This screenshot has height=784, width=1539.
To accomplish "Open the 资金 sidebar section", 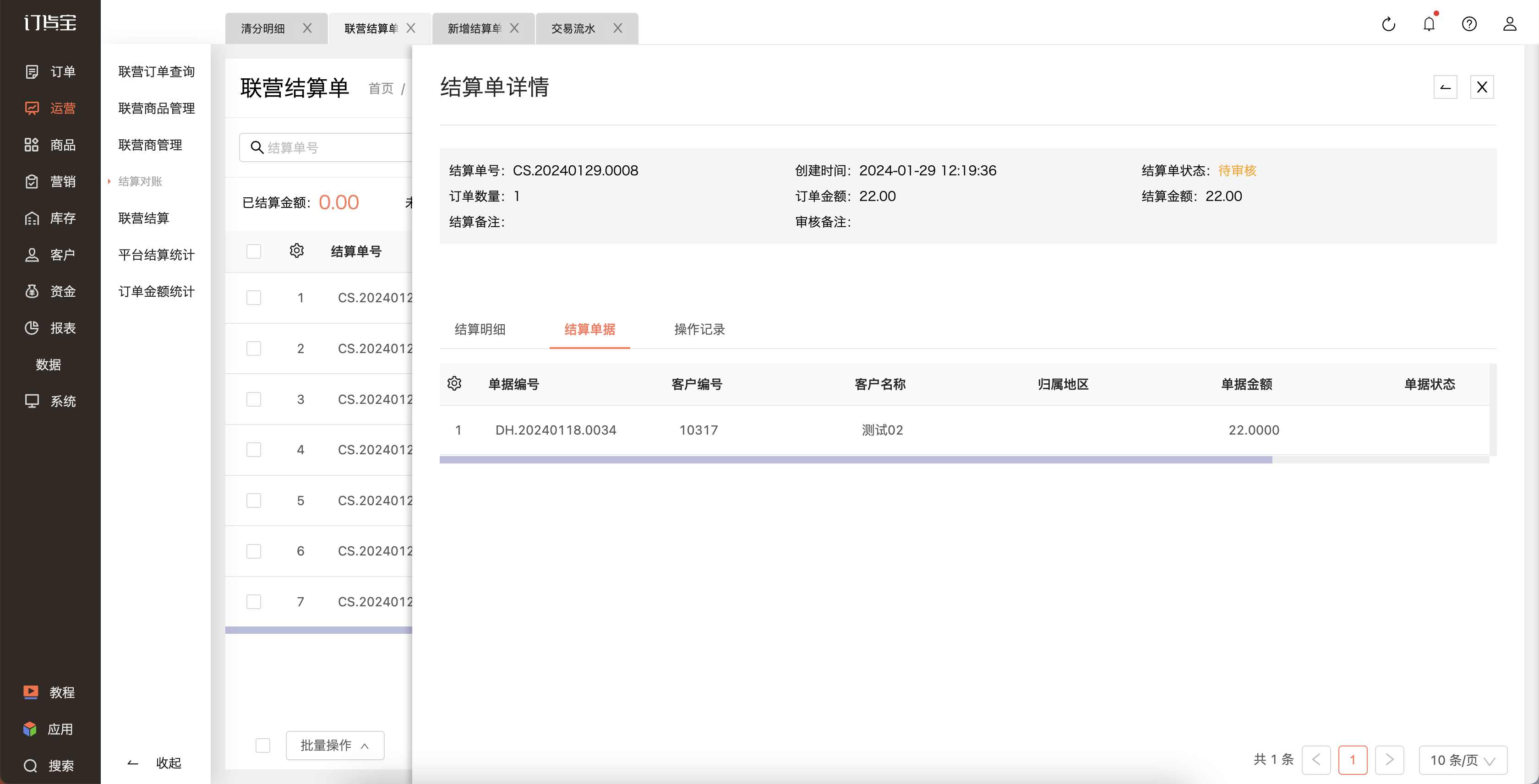I will [50, 291].
